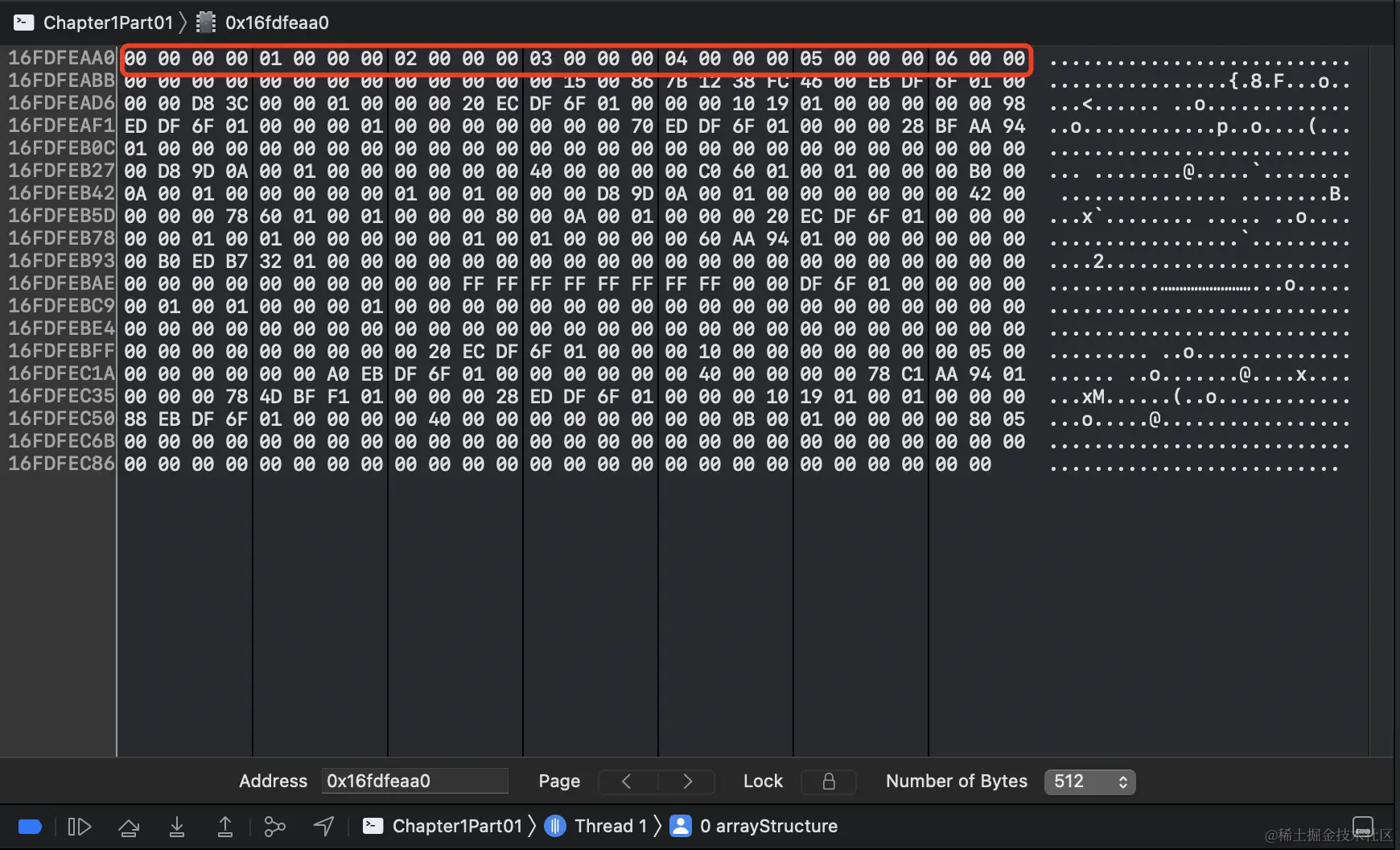The image size is (1400, 850).
Task: Open the Thread 1 breadcrumb menu
Action: pyautogui.click(x=611, y=826)
